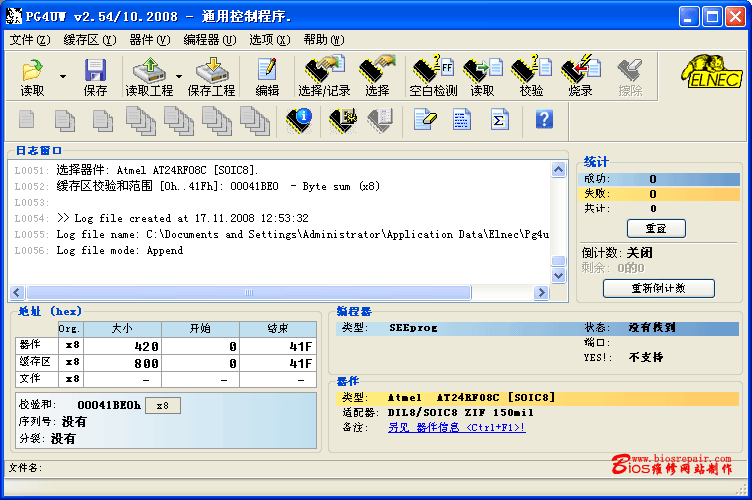This screenshot has height=500, width=752.
Task: Click the 读取 load file toolbar icon
Action: [32, 77]
